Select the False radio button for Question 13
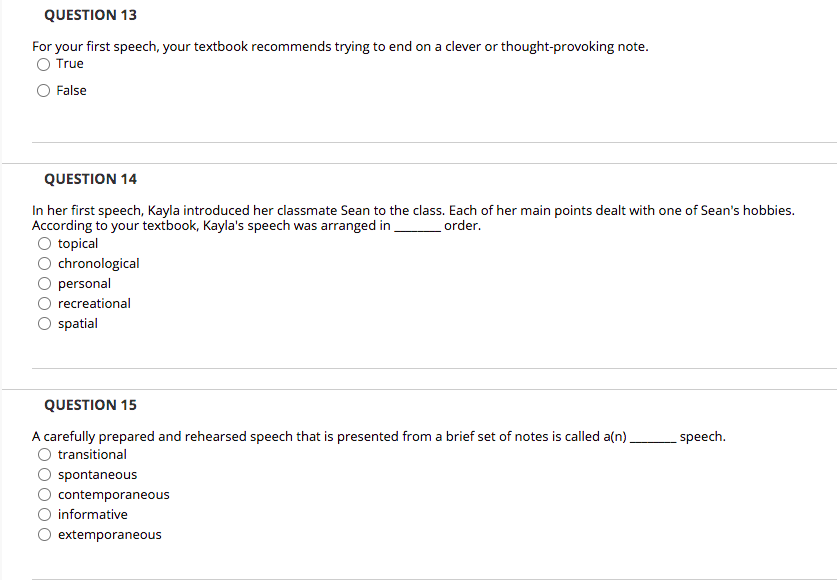 (44, 90)
